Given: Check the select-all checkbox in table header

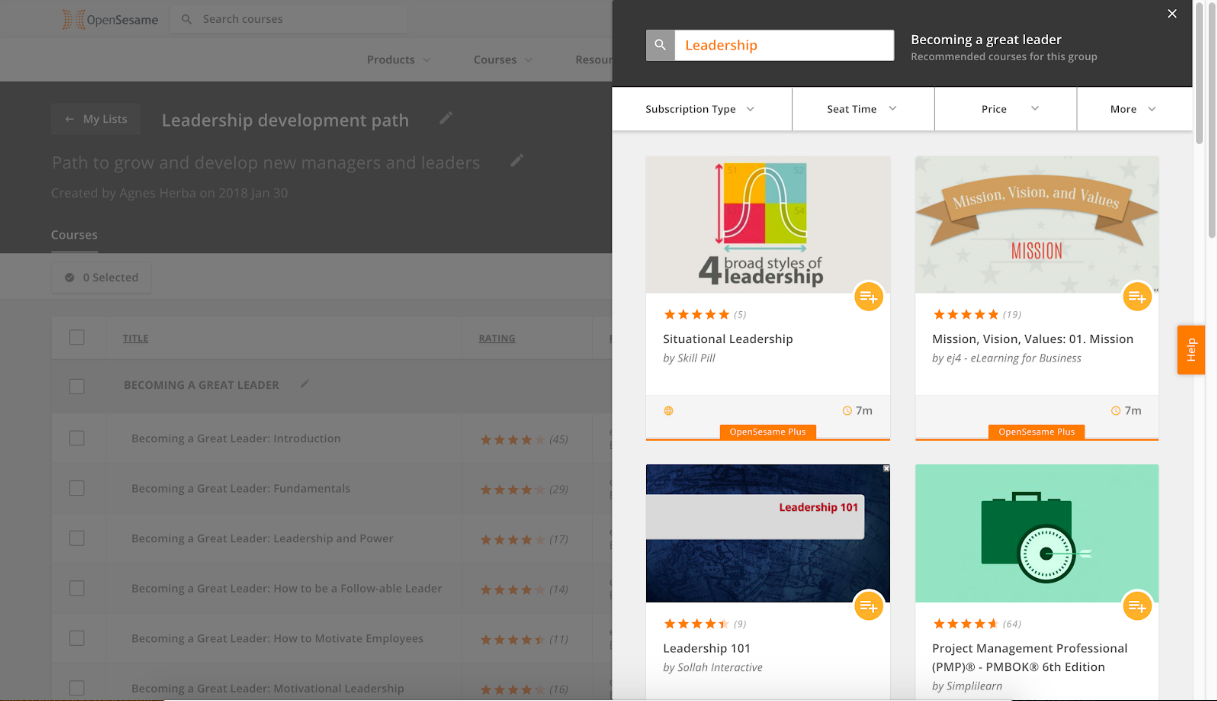Looking at the screenshot, I should (77, 338).
